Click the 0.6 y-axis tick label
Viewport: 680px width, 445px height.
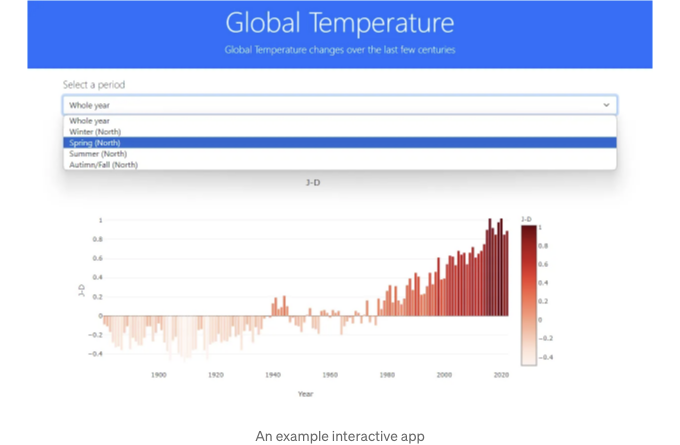pyautogui.click(x=97, y=258)
